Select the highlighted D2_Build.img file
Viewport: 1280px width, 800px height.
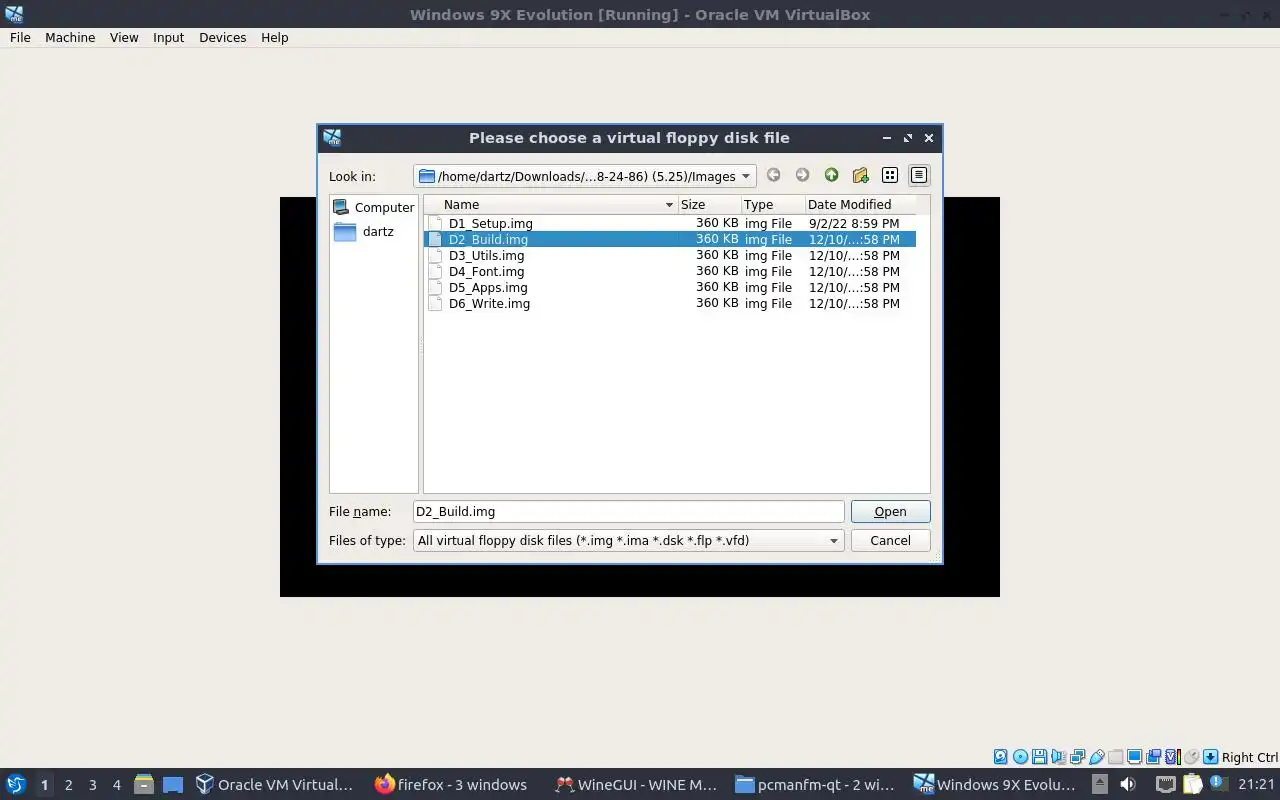point(670,239)
